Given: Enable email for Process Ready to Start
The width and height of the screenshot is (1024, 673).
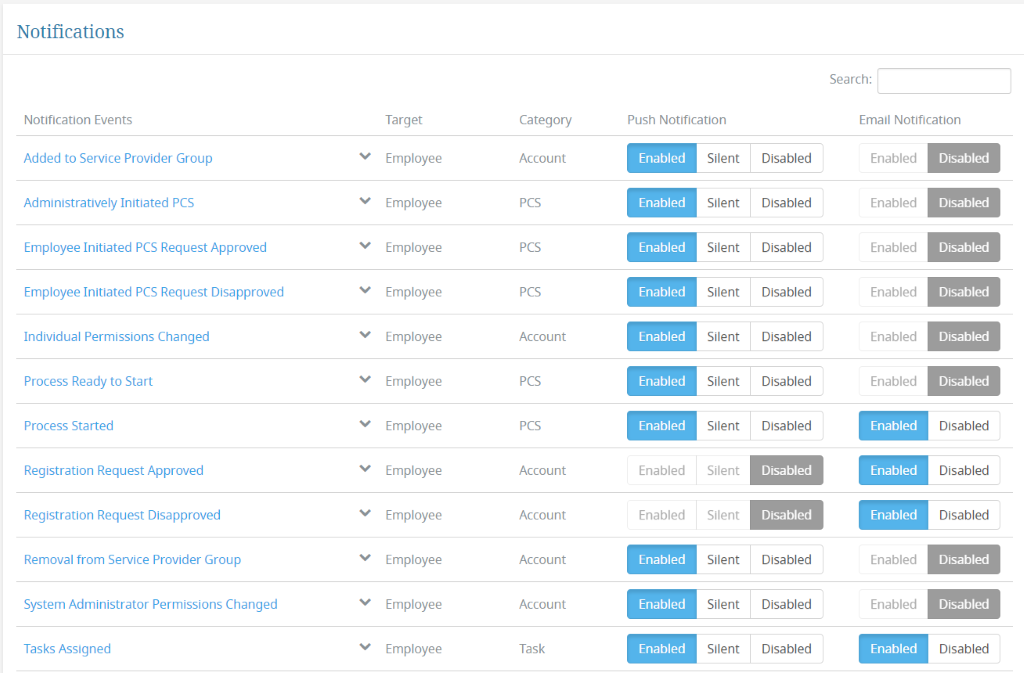Looking at the screenshot, I should [x=893, y=381].
